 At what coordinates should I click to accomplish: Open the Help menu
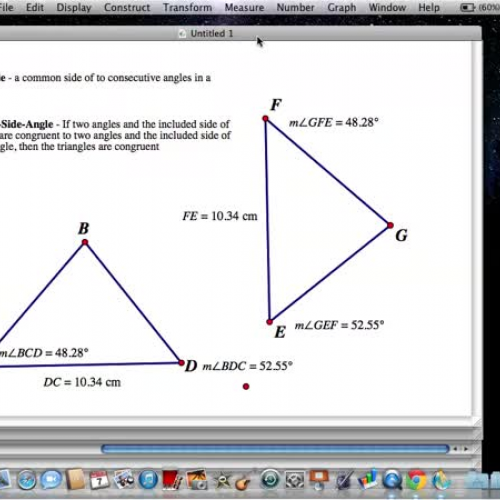(x=429, y=7)
